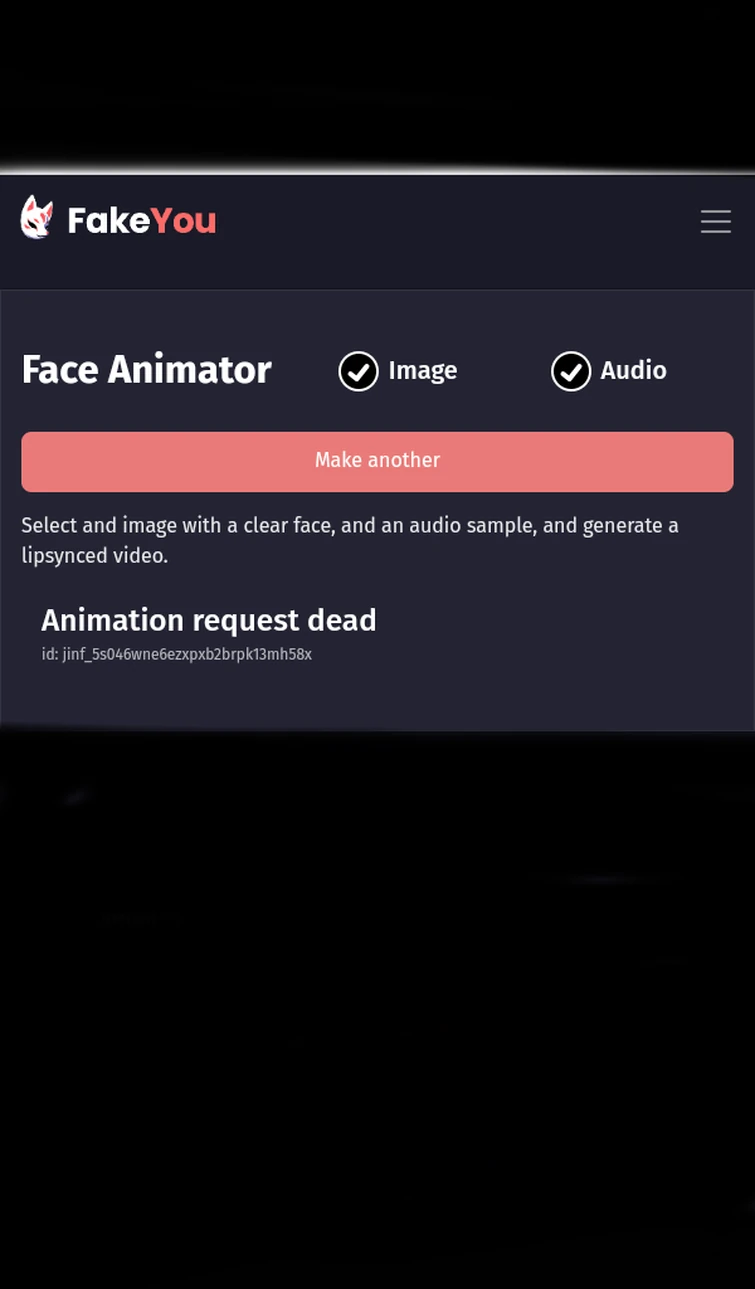Expand the navigation drawer via hamburger button

(716, 221)
